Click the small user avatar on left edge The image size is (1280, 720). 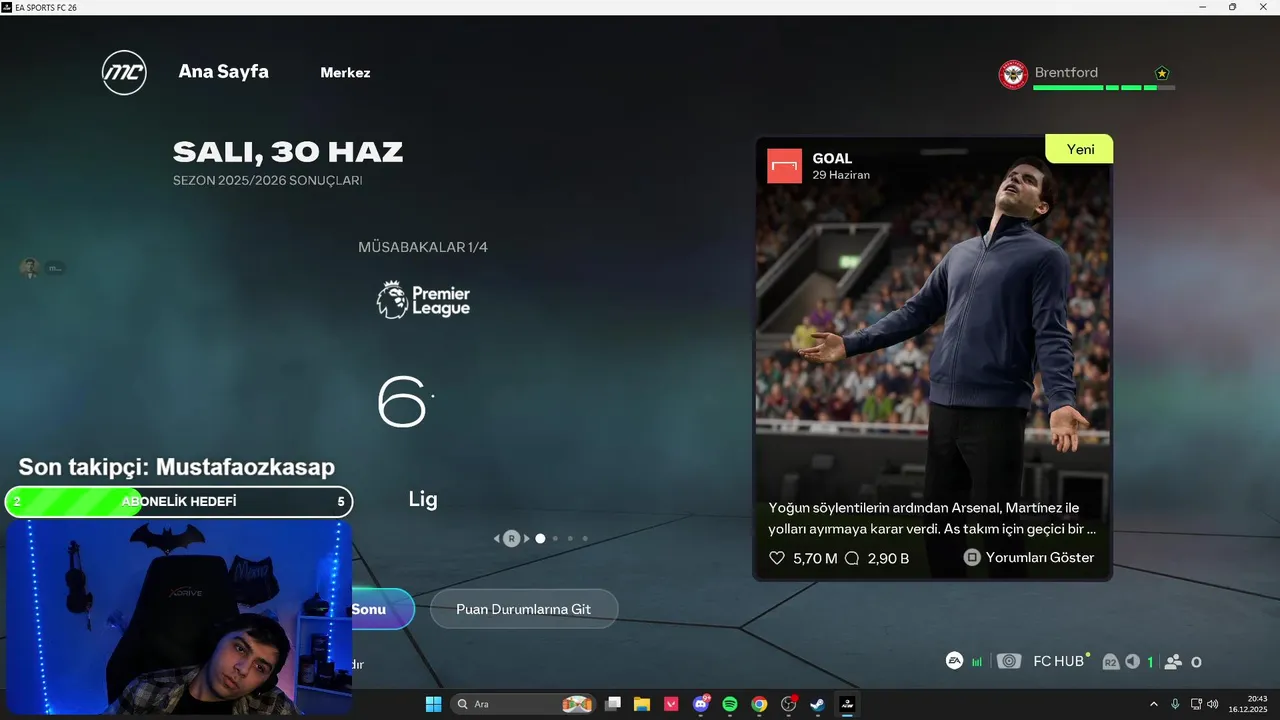click(29, 268)
